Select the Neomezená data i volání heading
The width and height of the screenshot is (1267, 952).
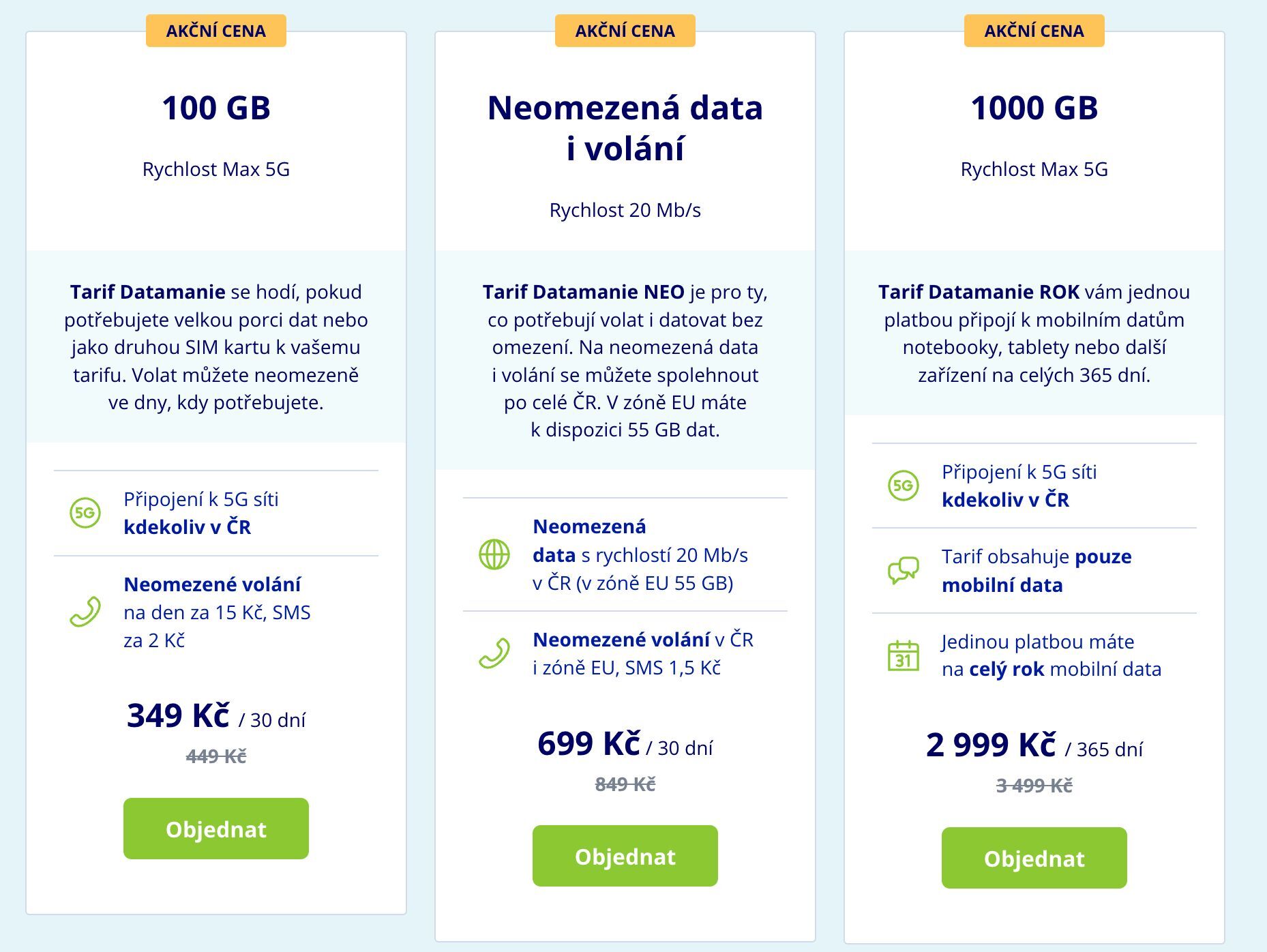pyautogui.click(x=625, y=126)
